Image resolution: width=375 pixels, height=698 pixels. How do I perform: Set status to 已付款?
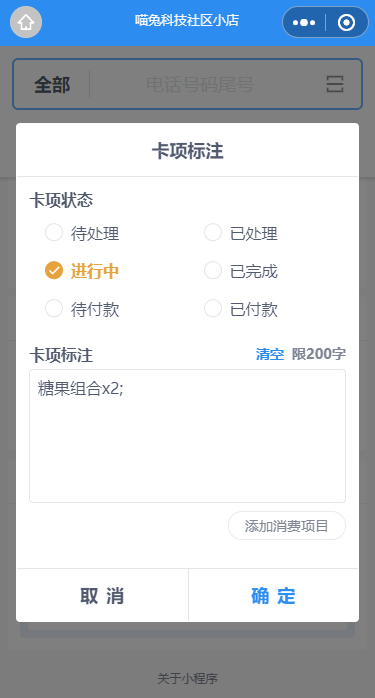[x=240, y=309]
